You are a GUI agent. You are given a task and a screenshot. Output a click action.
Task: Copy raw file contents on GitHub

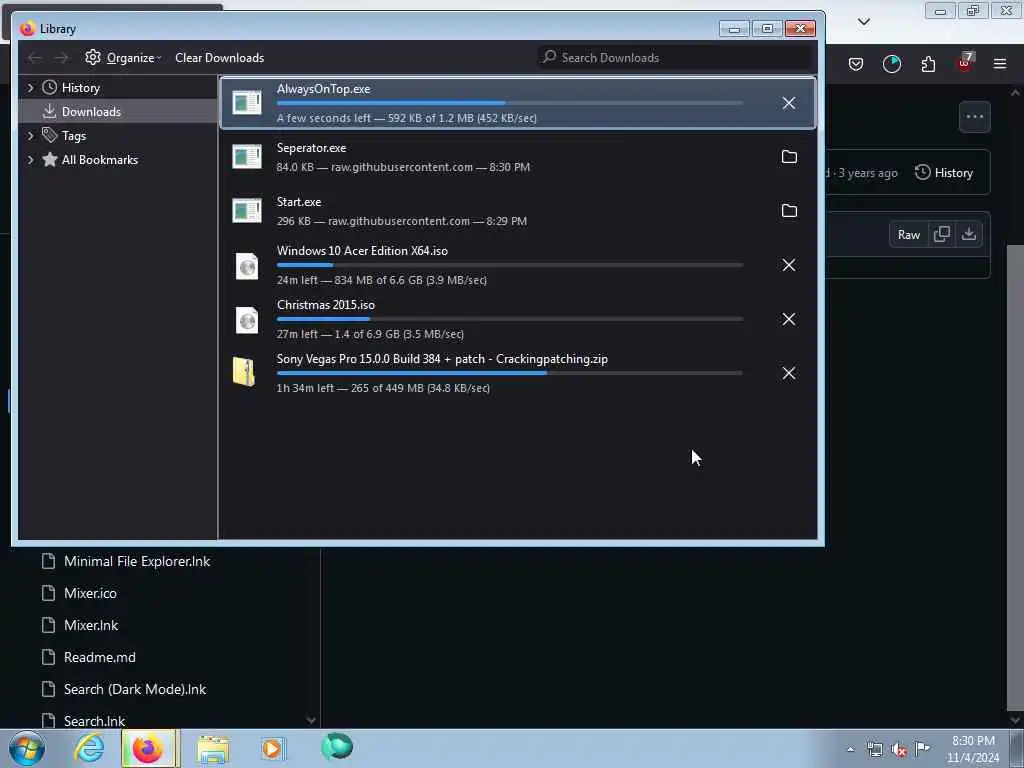pos(942,234)
